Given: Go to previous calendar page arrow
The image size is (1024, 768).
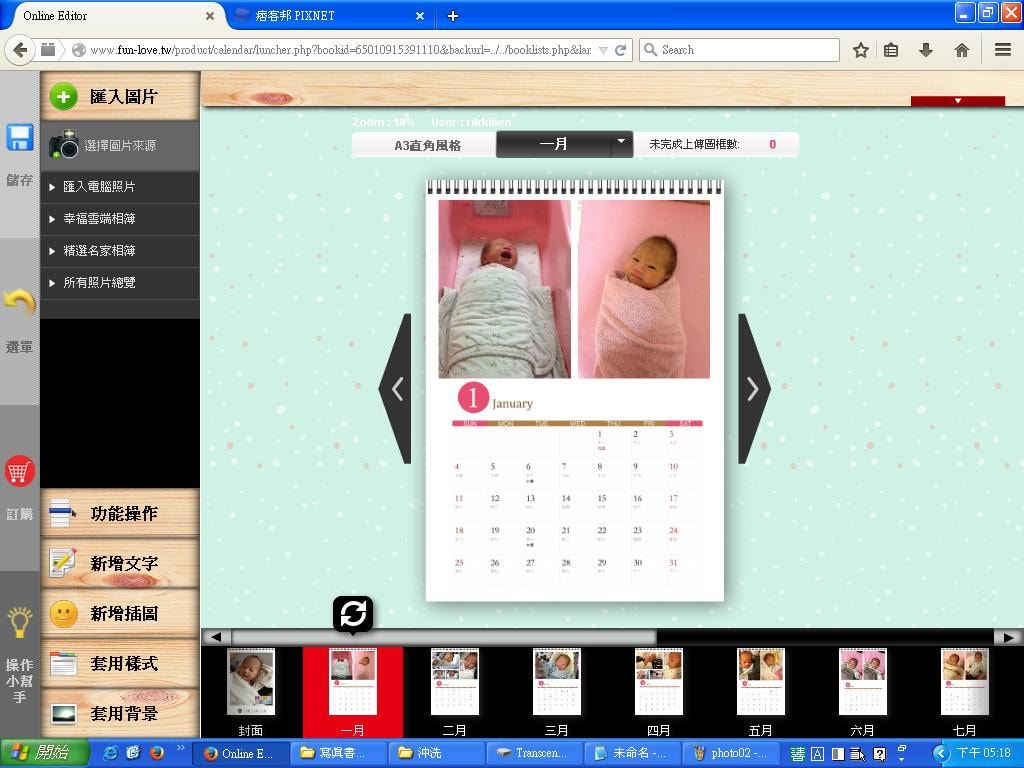Looking at the screenshot, I should (396, 389).
